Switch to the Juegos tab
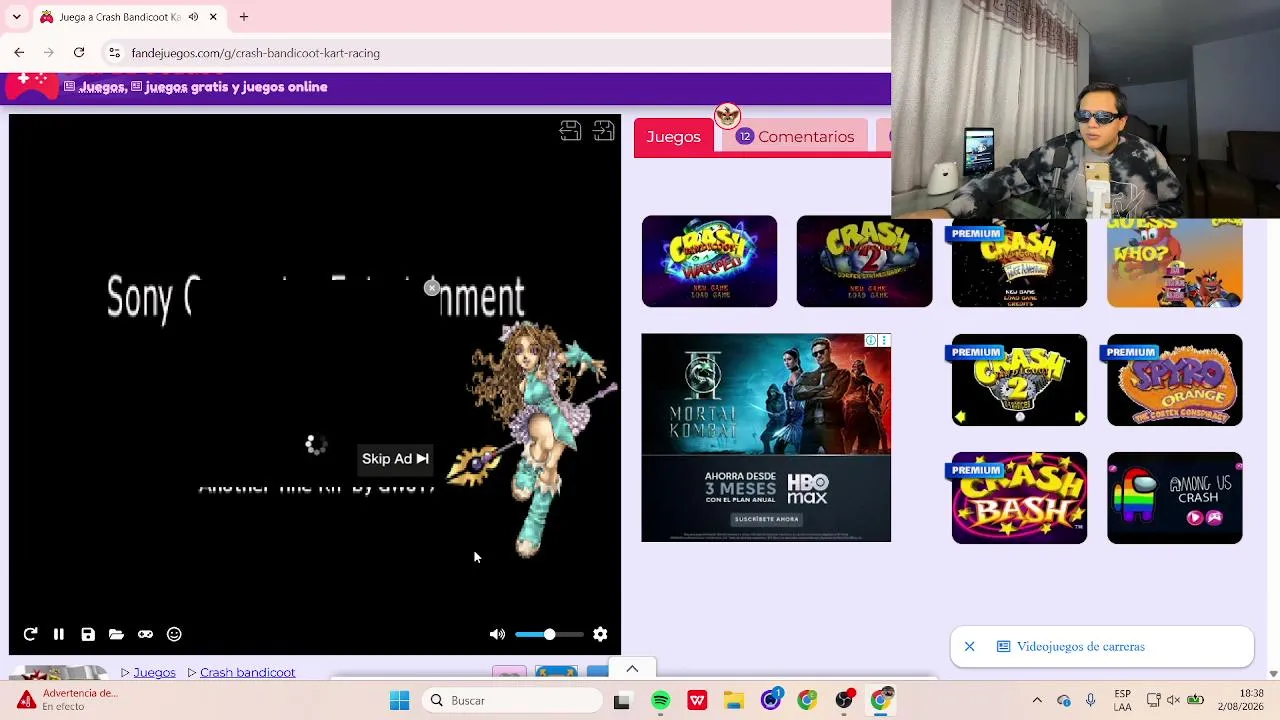 (673, 137)
